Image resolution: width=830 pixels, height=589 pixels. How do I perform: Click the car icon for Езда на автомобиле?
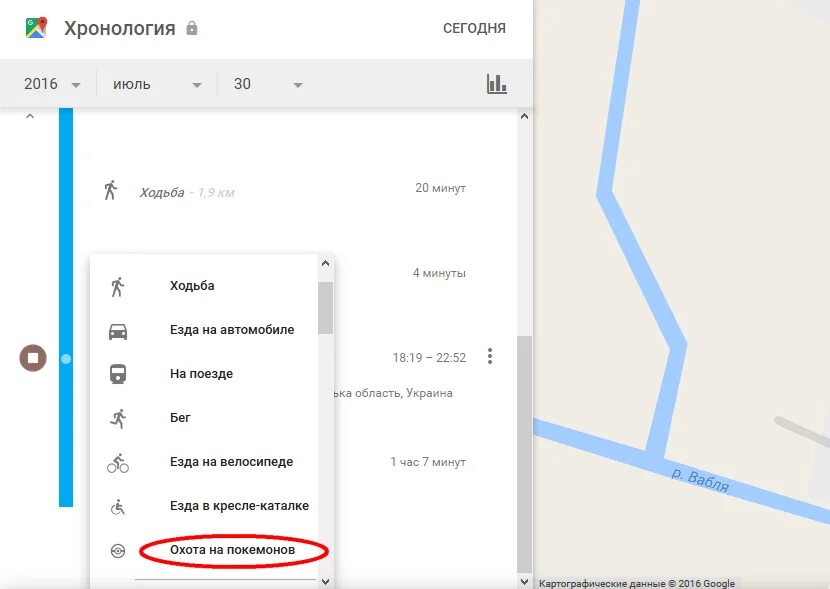(119, 329)
